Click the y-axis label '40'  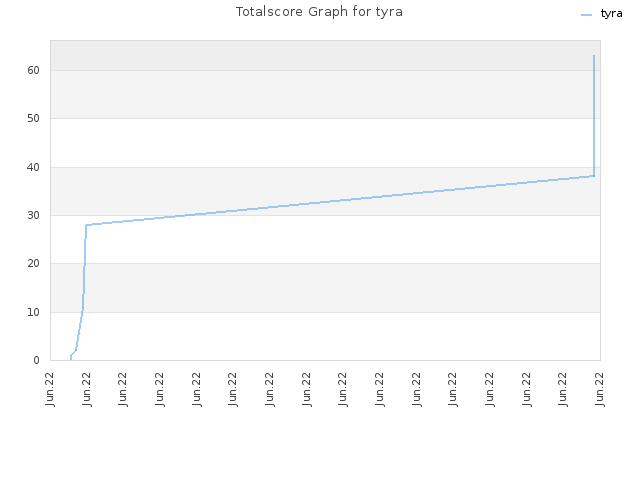click(33, 167)
